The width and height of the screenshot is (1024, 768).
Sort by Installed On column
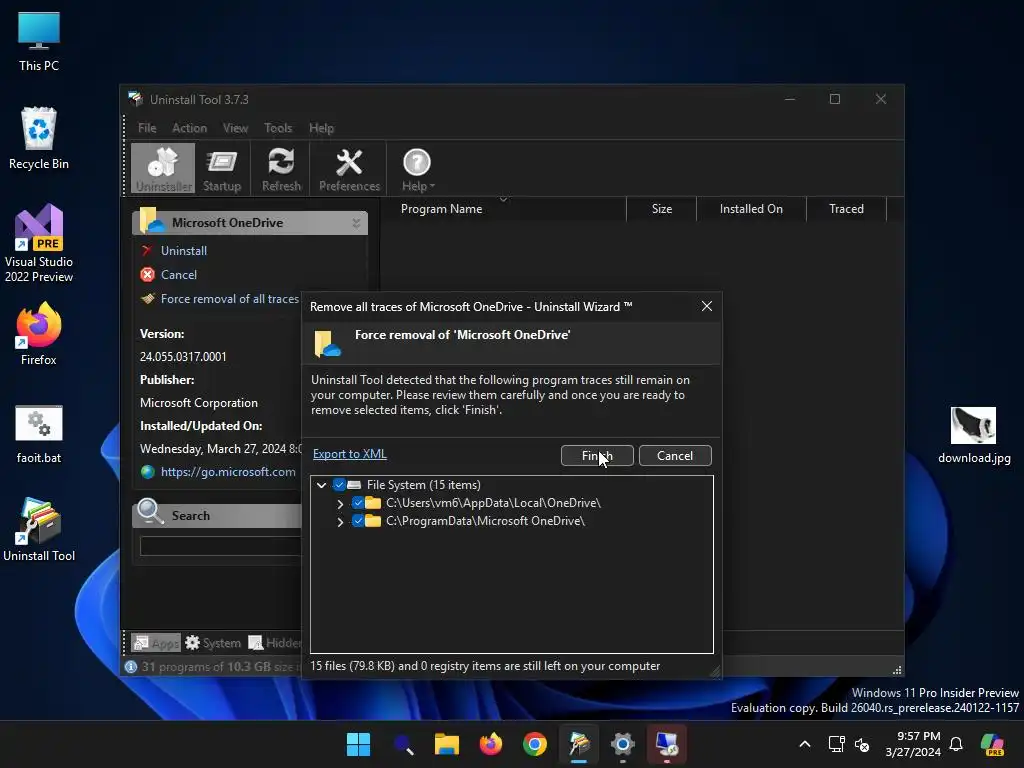pos(751,209)
